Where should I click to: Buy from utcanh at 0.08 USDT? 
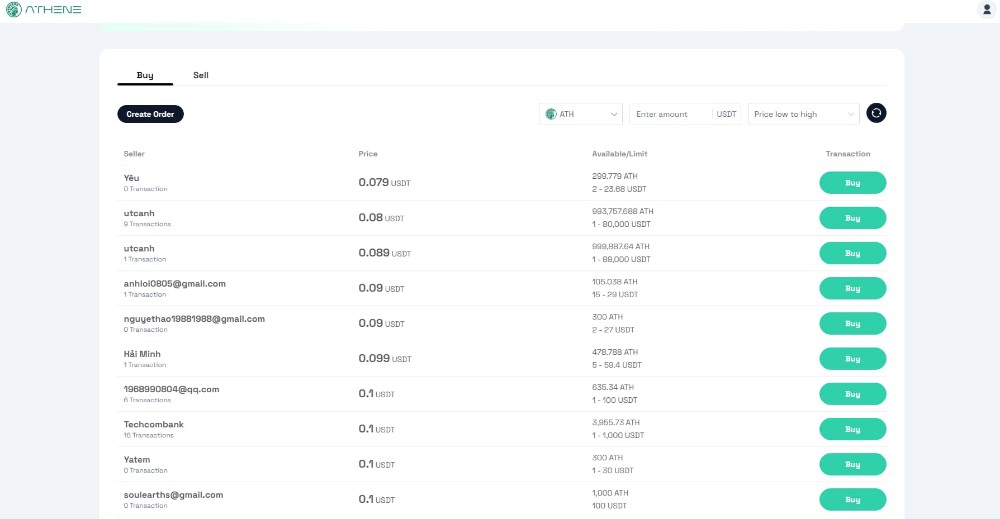tap(853, 218)
